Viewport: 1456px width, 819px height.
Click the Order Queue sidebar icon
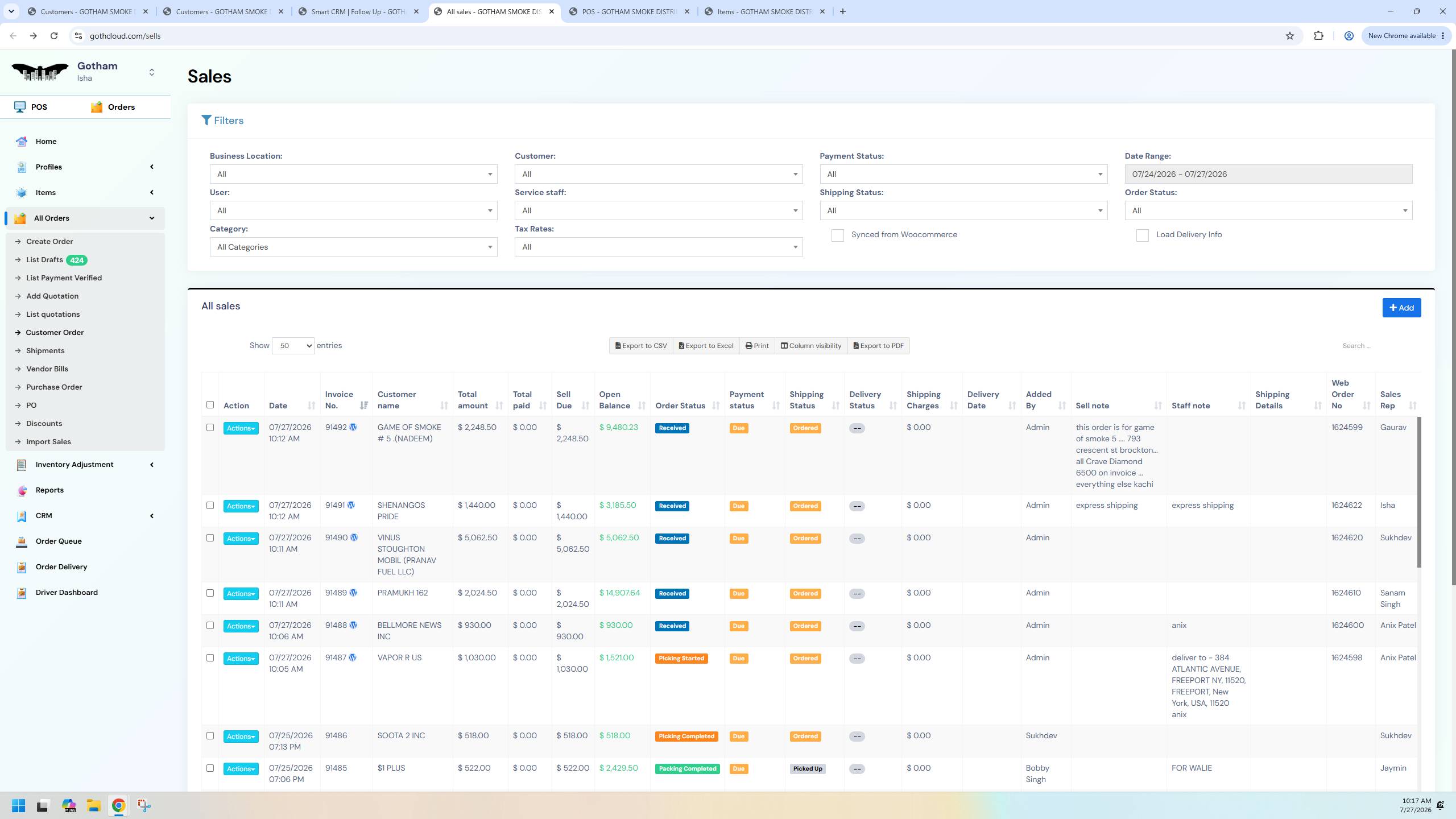click(22, 541)
